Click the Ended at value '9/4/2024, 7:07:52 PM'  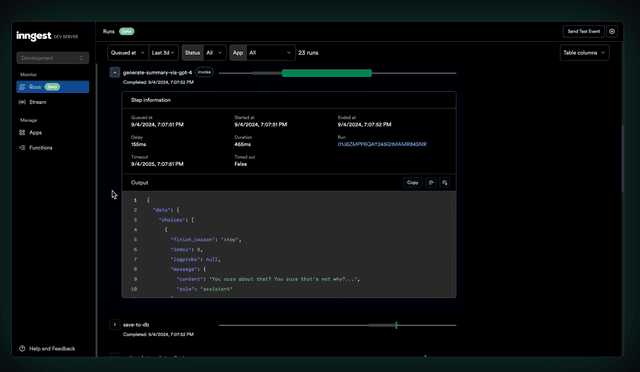(364, 125)
